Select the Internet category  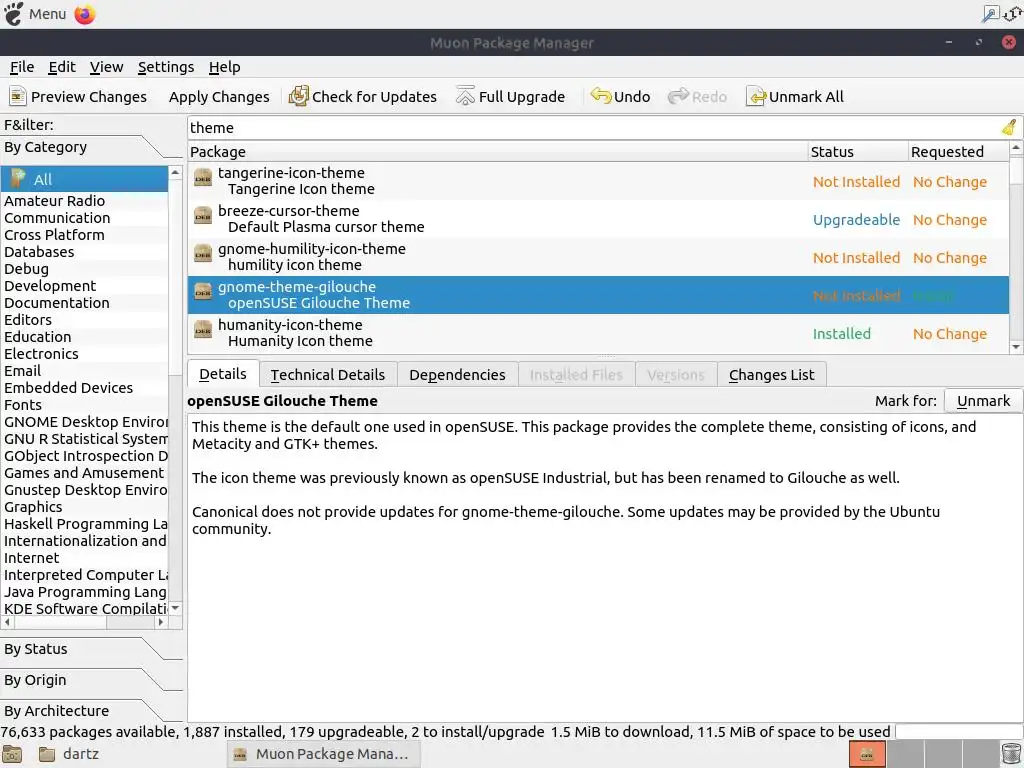(84, 558)
